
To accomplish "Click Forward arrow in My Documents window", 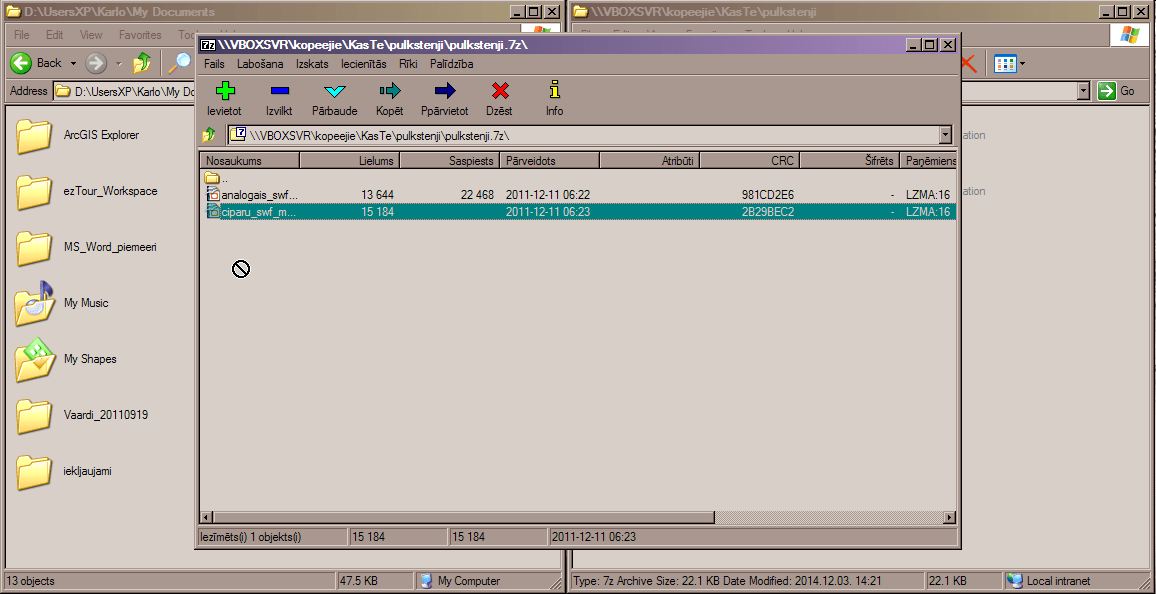I will click(96, 63).
